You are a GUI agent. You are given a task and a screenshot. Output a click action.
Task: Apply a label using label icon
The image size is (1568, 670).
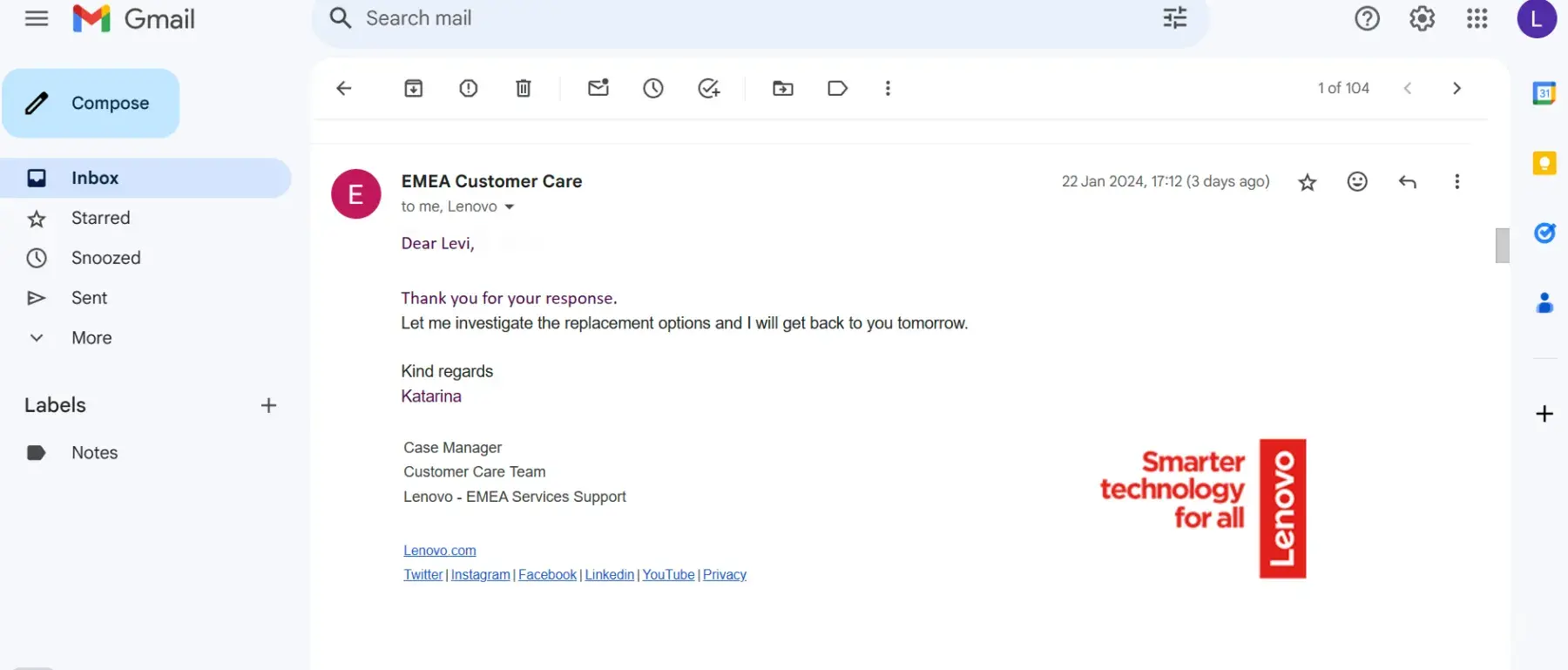pos(837,88)
